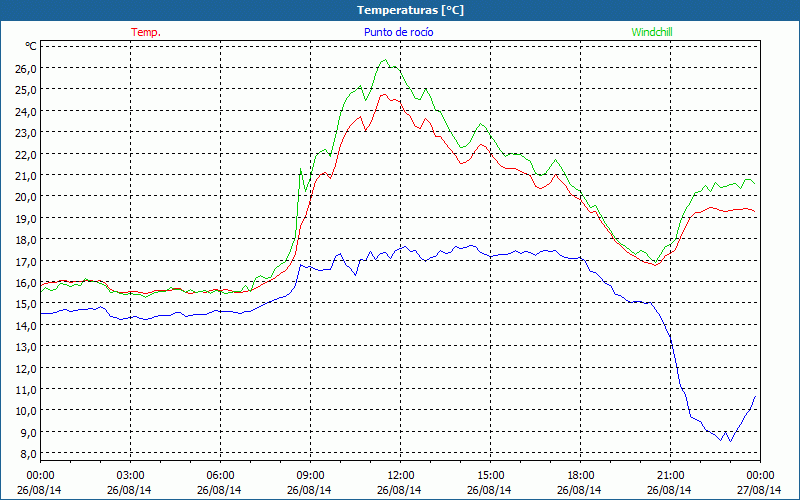This screenshot has width=800, height=500.
Task: Click the 12,0 y-axis value
Action: (27, 368)
